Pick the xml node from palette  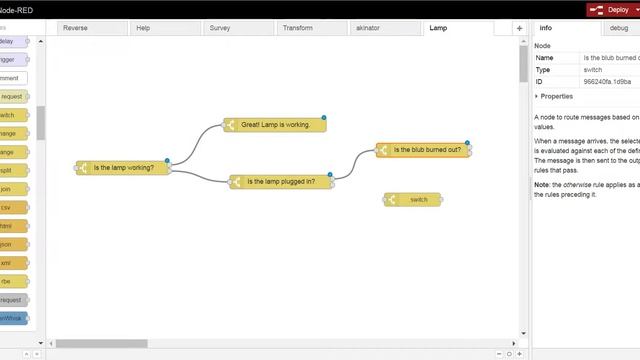point(13,263)
